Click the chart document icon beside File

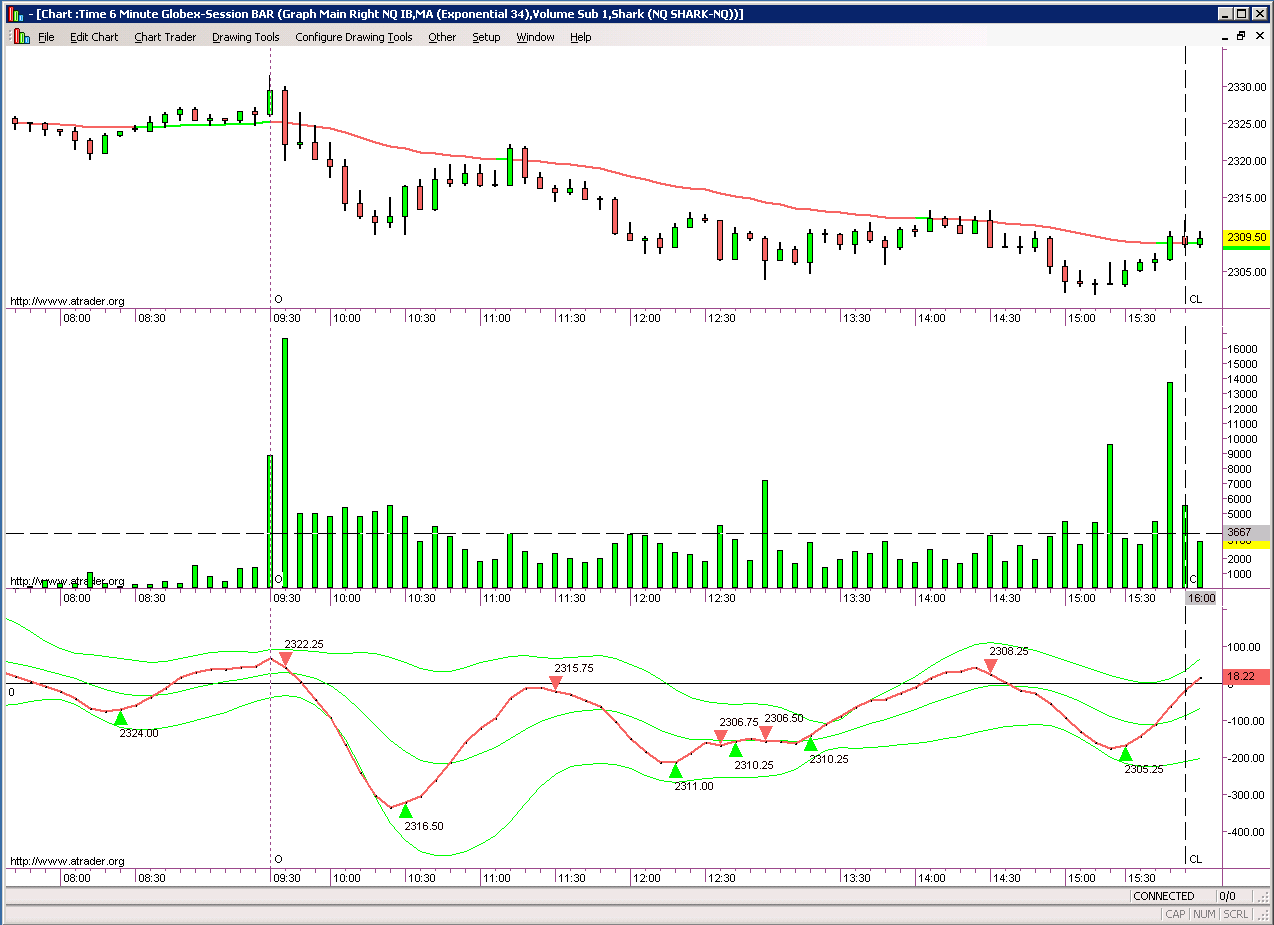[20, 36]
